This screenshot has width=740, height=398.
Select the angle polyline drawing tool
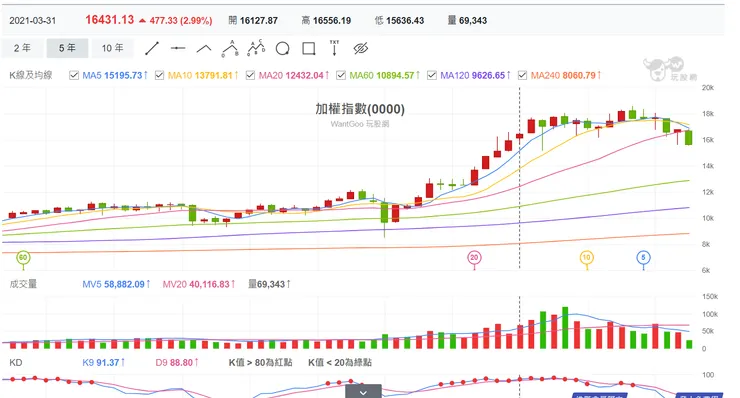click(x=204, y=48)
